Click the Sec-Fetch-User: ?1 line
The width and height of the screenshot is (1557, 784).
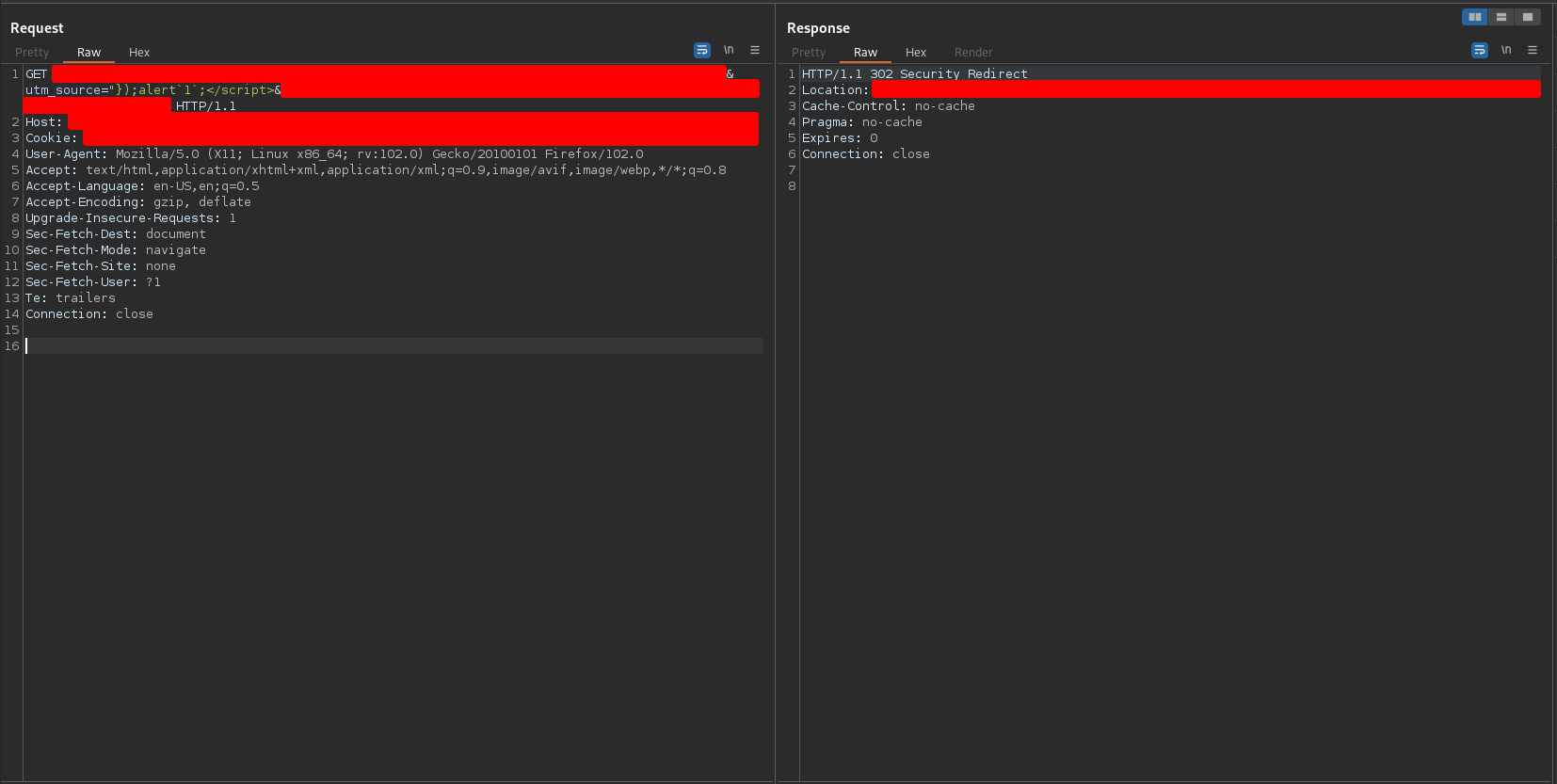[93, 282]
